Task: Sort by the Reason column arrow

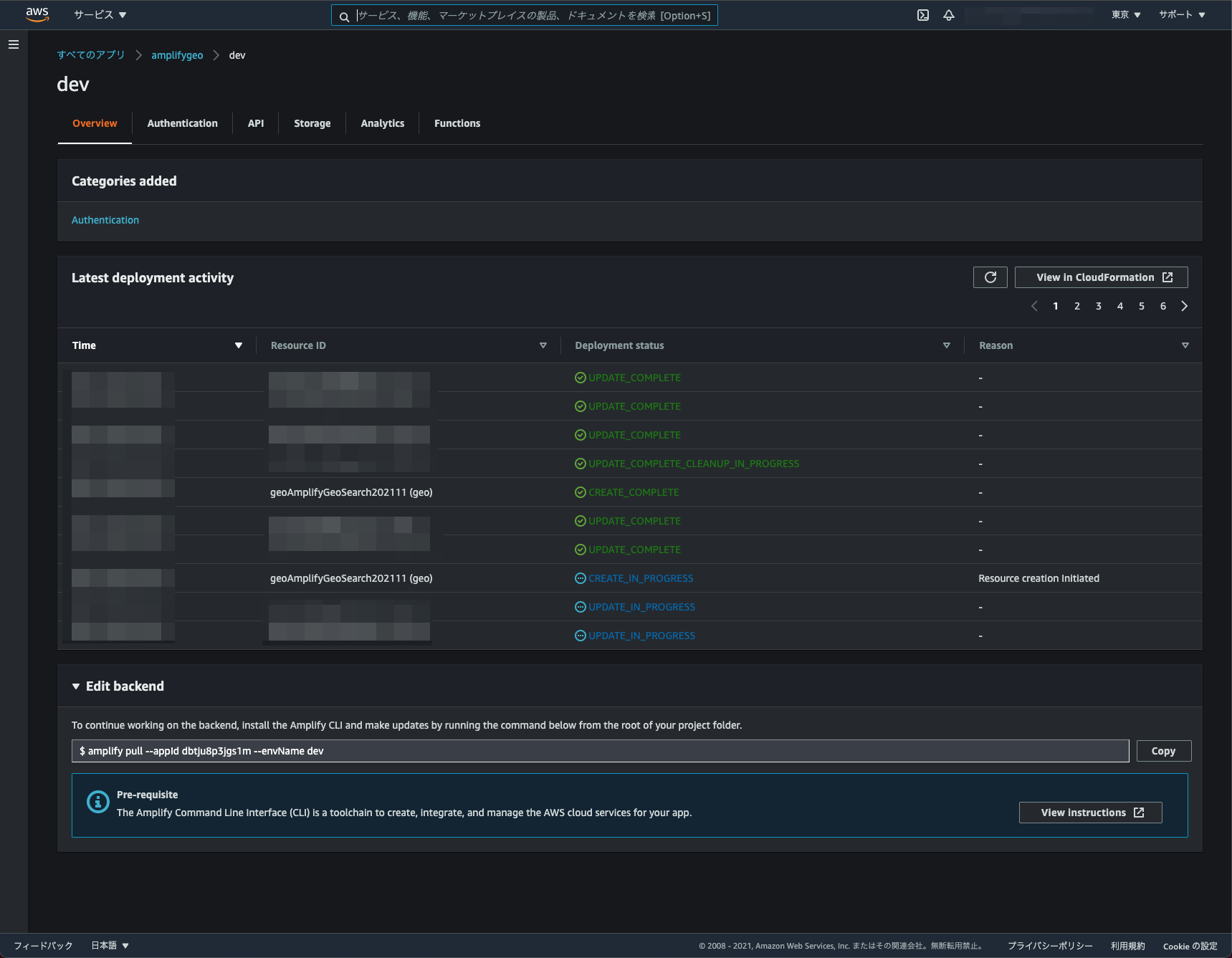Action: click(1185, 345)
